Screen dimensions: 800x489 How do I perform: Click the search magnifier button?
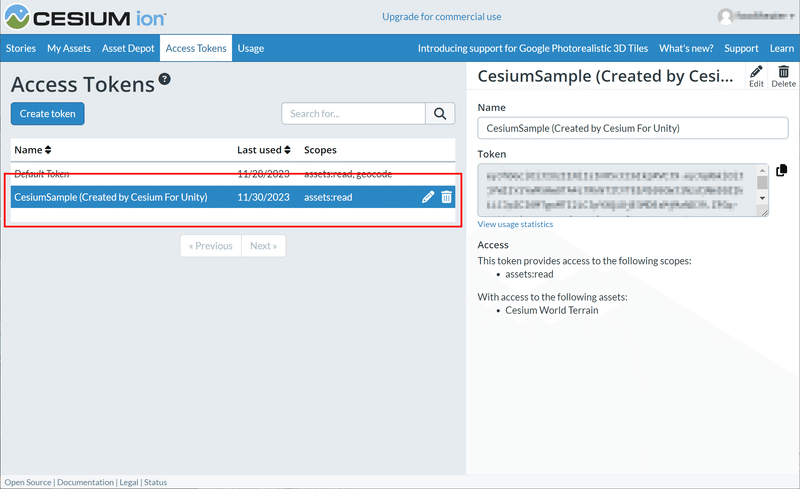pyautogui.click(x=440, y=113)
